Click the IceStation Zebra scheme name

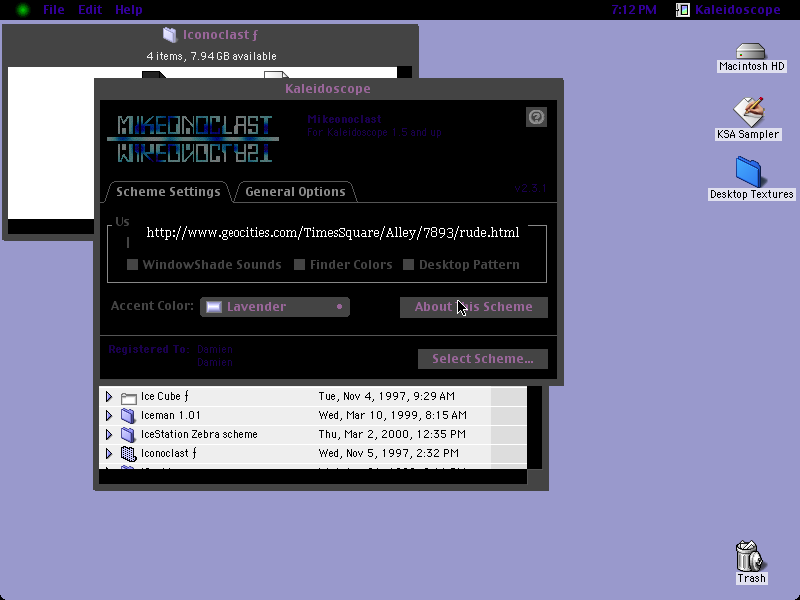[199, 434]
